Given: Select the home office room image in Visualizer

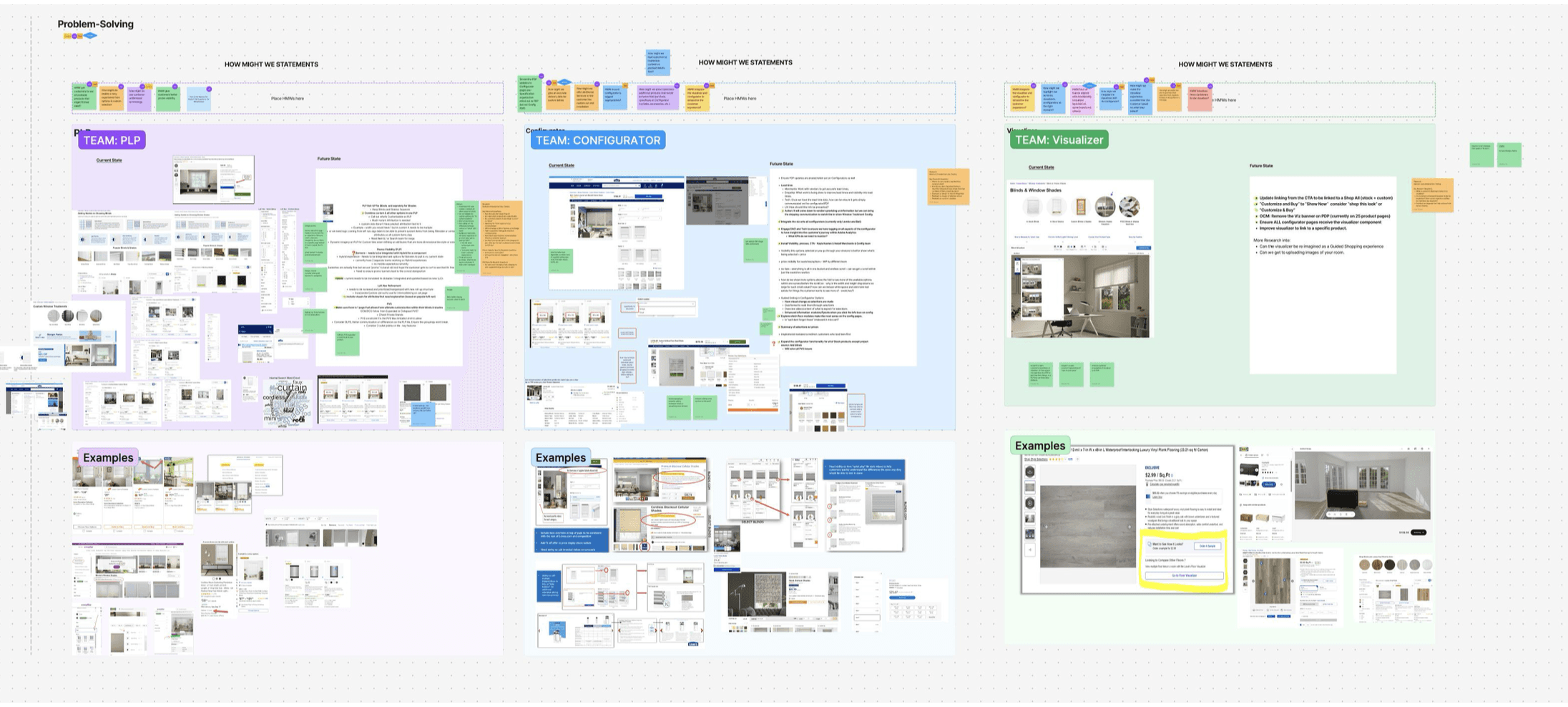Looking at the screenshot, I should coord(1080,296).
